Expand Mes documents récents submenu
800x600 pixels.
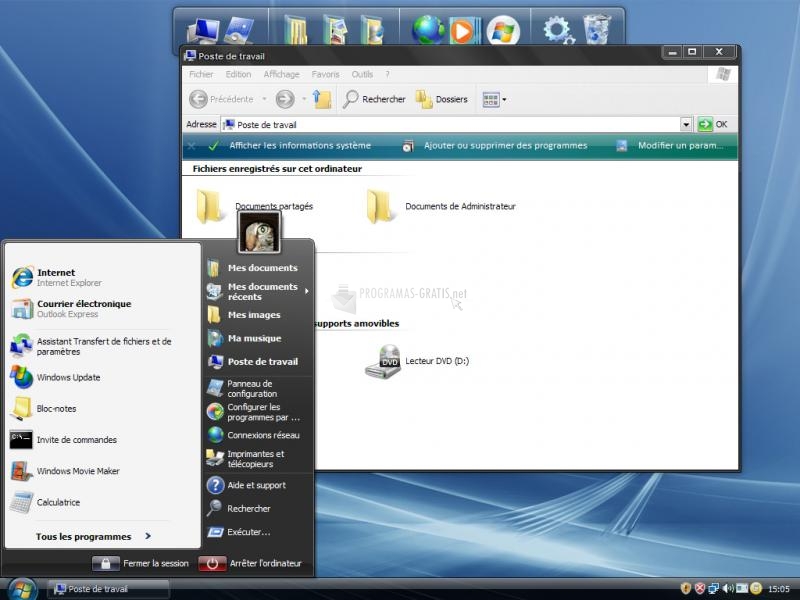coord(258,291)
